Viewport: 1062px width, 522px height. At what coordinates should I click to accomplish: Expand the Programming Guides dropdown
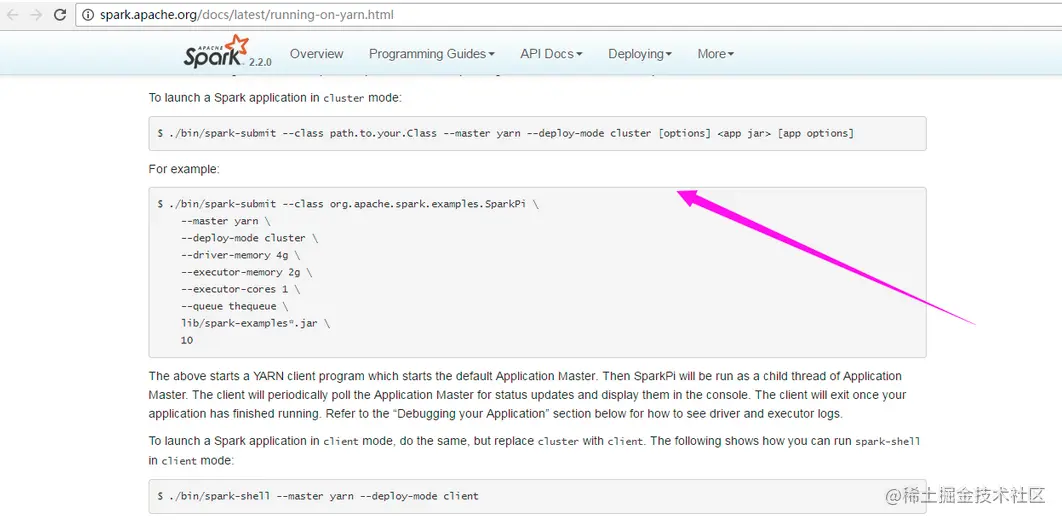coord(431,53)
